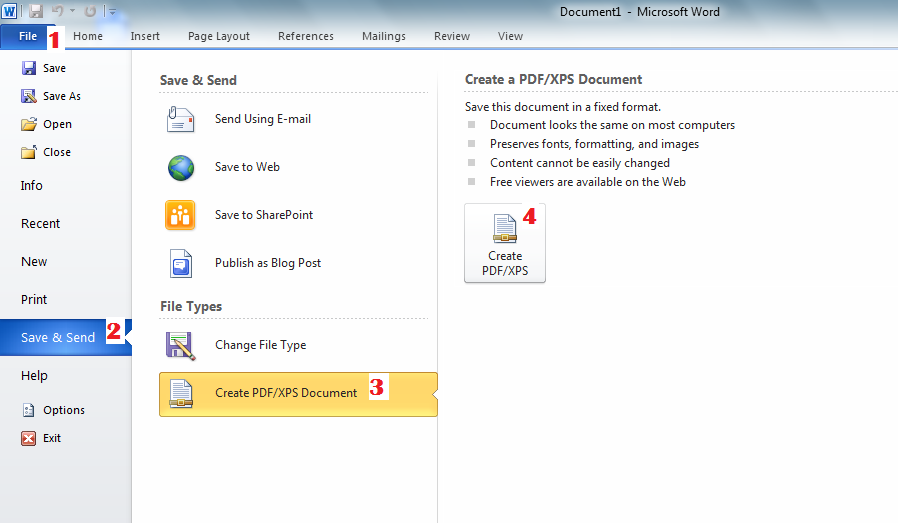The image size is (898, 523).
Task: Click the Open folder icon in sidebar
Action: [29, 124]
